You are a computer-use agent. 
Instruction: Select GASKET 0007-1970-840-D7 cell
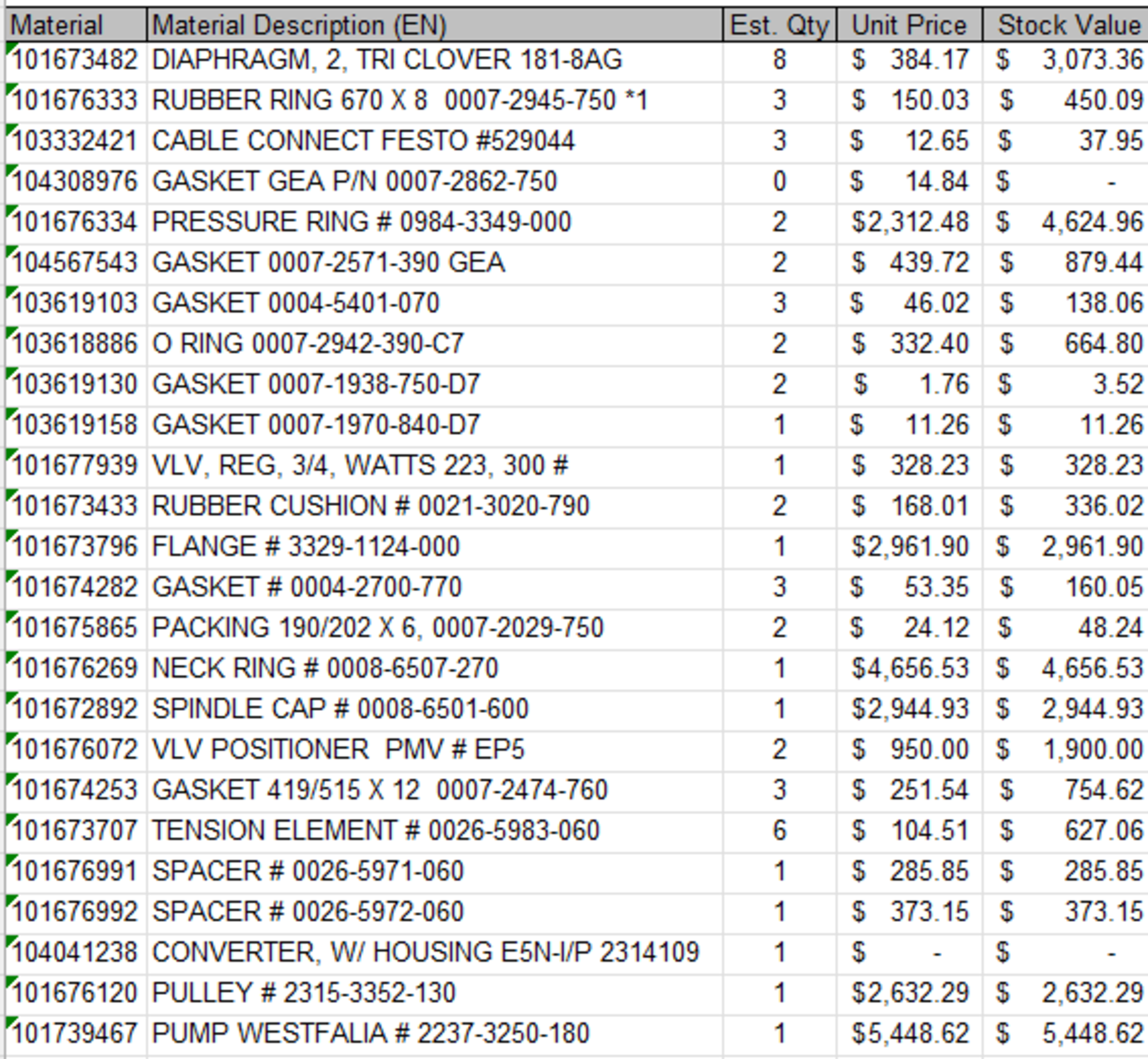[x=435, y=428]
